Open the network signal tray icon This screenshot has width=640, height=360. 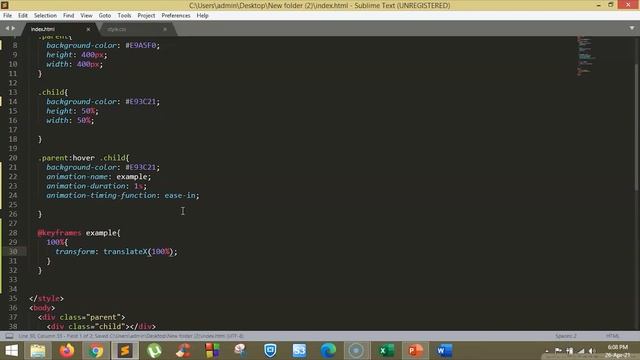click(x=581, y=351)
